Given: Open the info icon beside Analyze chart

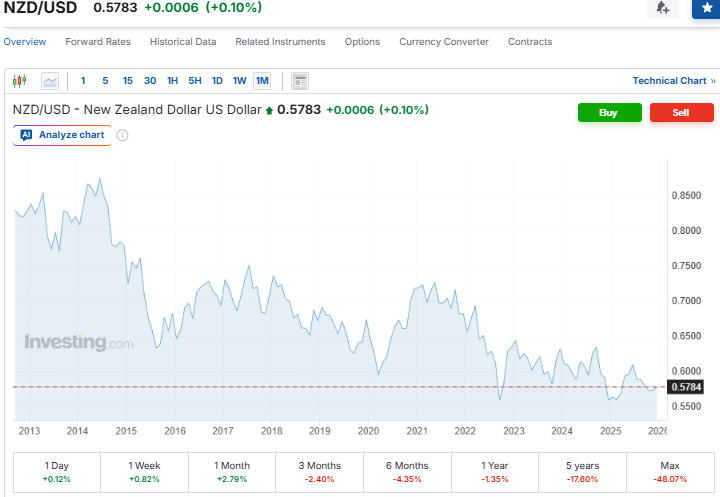Looking at the screenshot, I should [122, 135].
